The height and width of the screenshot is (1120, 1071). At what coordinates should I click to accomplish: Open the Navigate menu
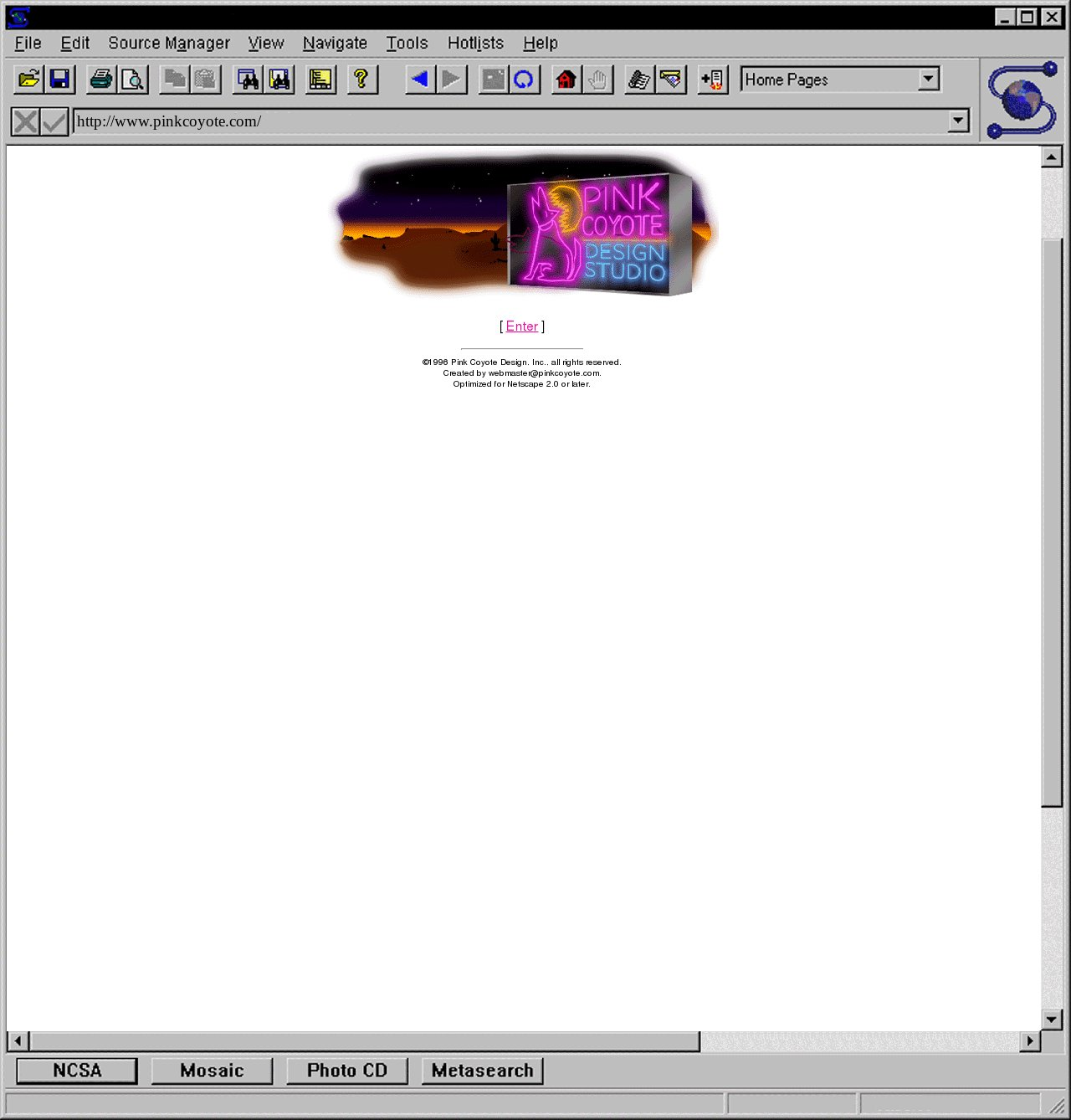(x=335, y=43)
